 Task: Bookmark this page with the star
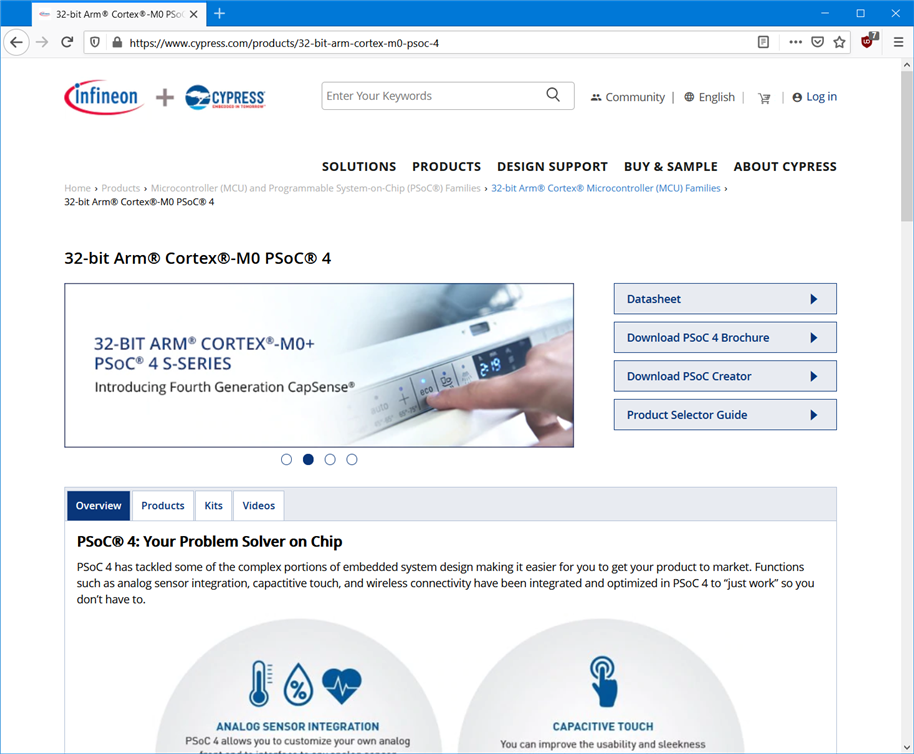point(839,42)
